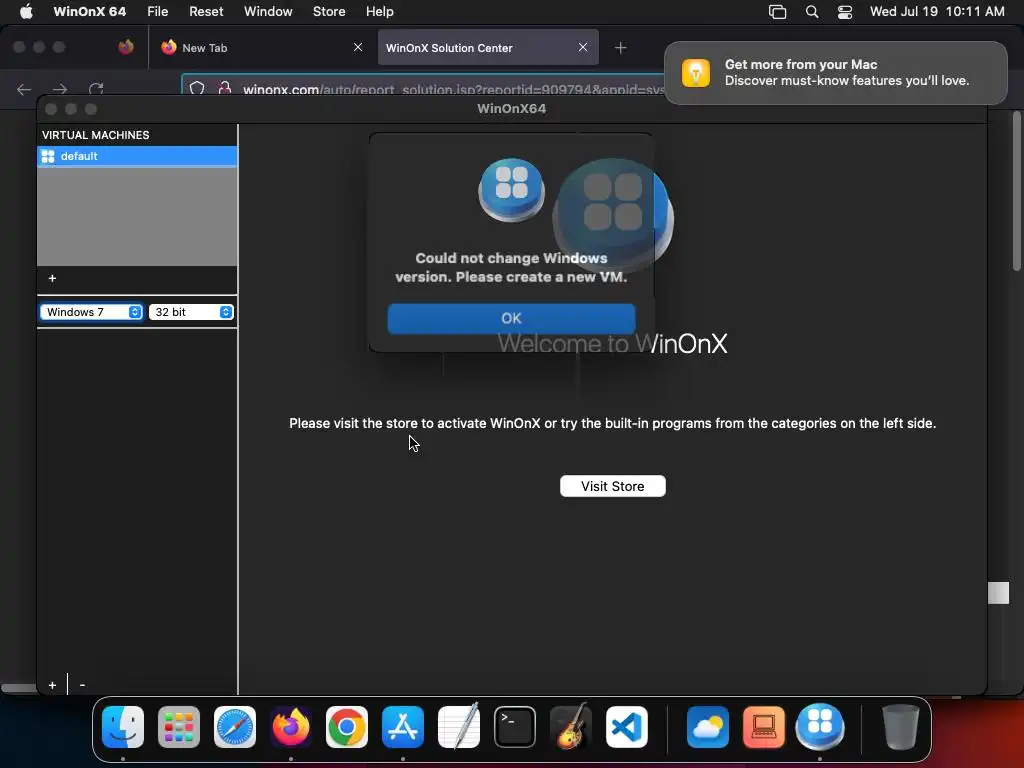The height and width of the screenshot is (768, 1024).
Task: Click the Firefox address bar URL
Action: pos(453,89)
